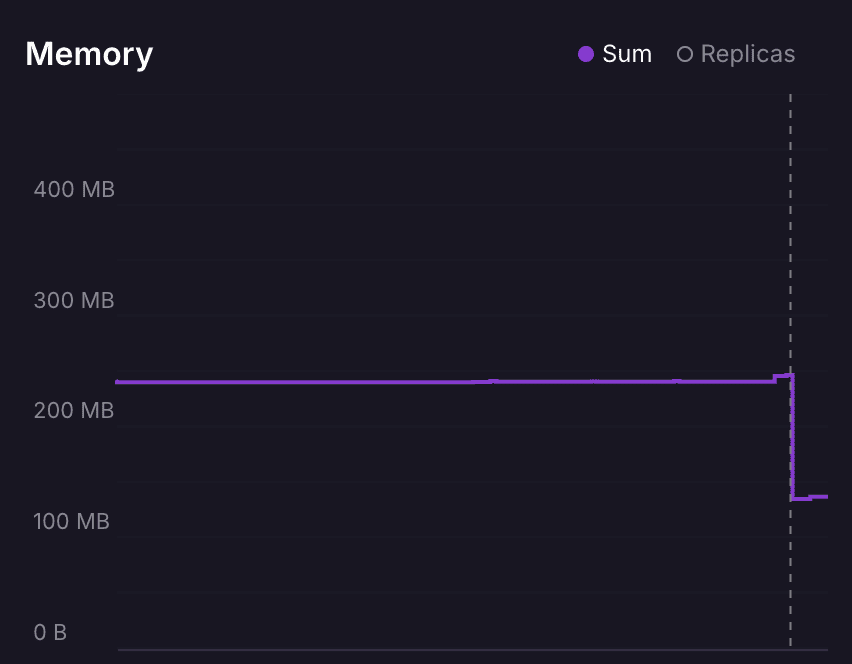Click the vertical drop in the memory line

click(x=793, y=440)
